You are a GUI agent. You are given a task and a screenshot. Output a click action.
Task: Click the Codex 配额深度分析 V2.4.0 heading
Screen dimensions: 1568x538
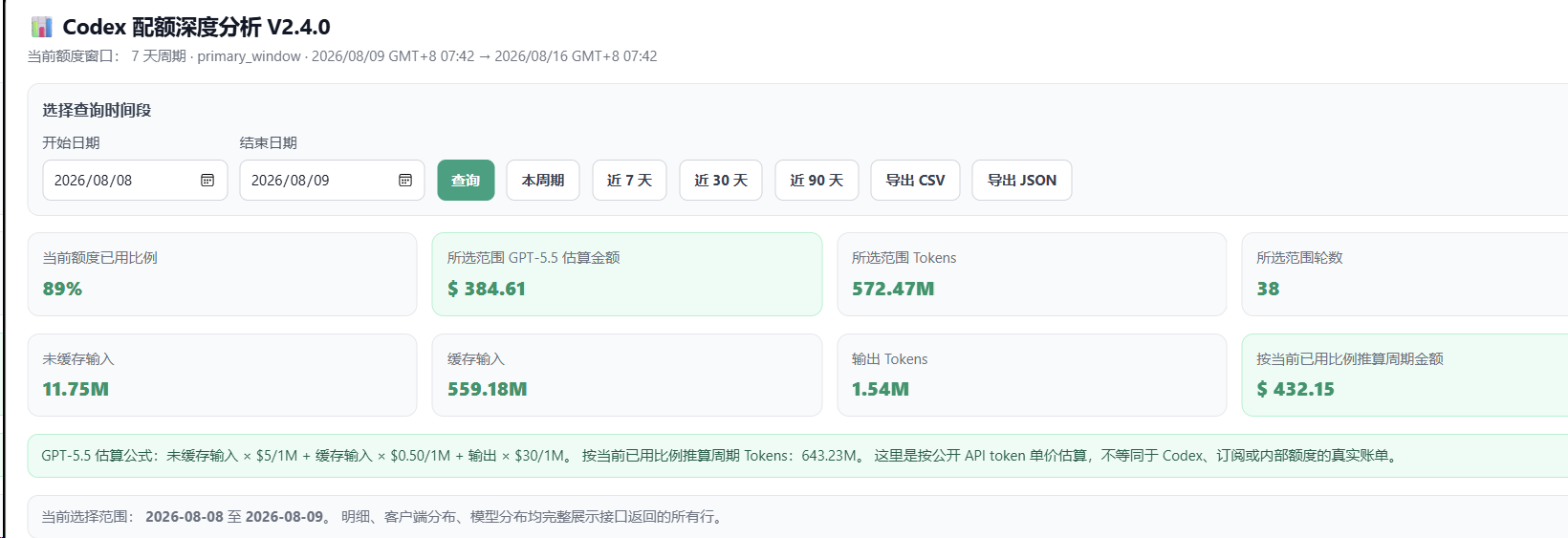point(196,27)
